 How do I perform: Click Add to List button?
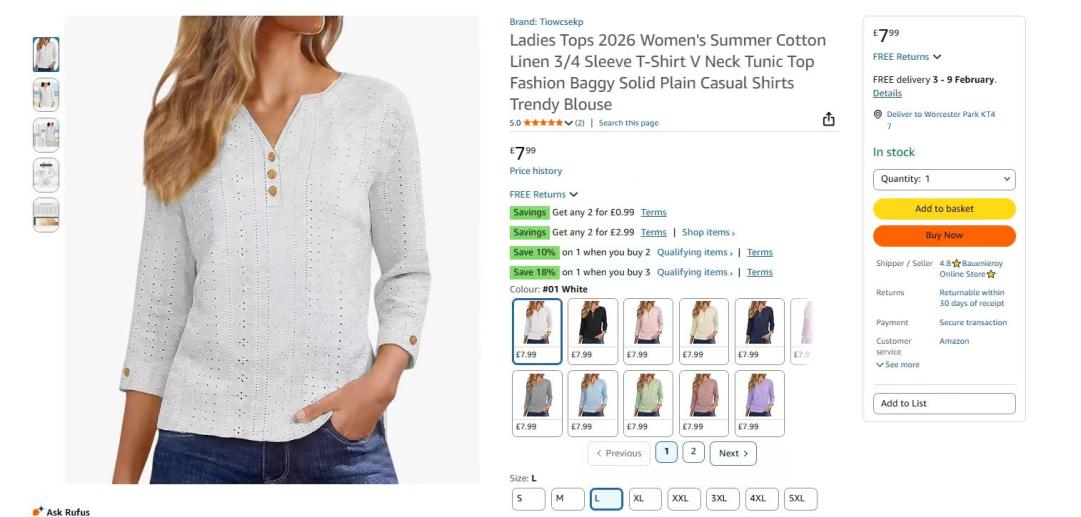coord(944,403)
